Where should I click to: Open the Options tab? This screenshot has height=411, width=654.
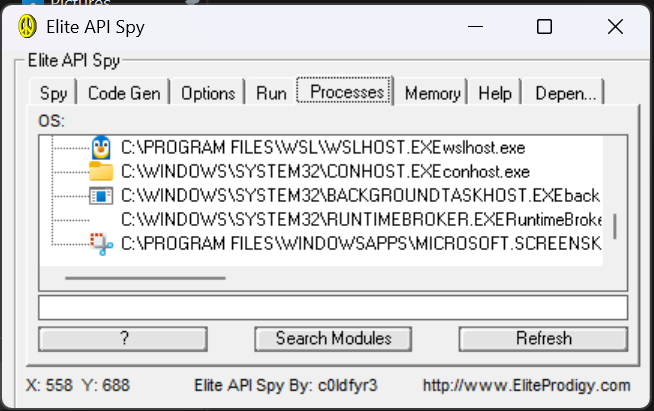click(x=208, y=93)
